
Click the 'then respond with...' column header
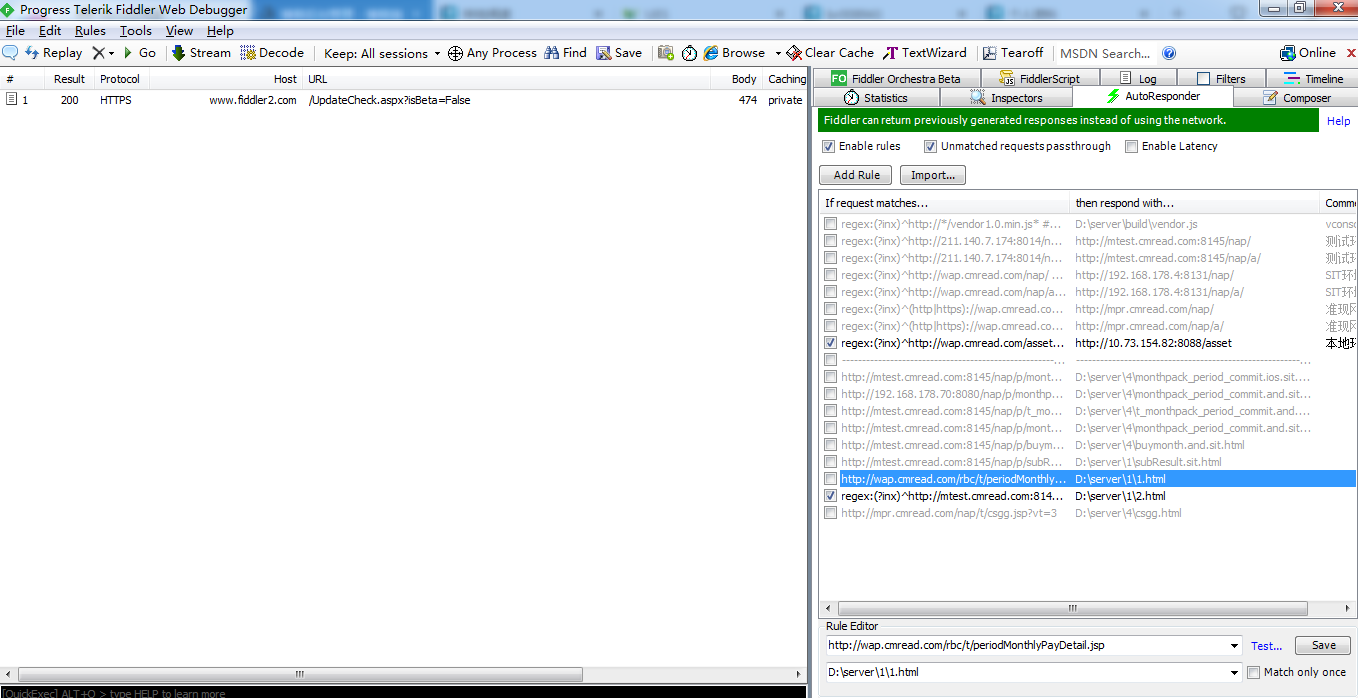tap(1194, 203)
